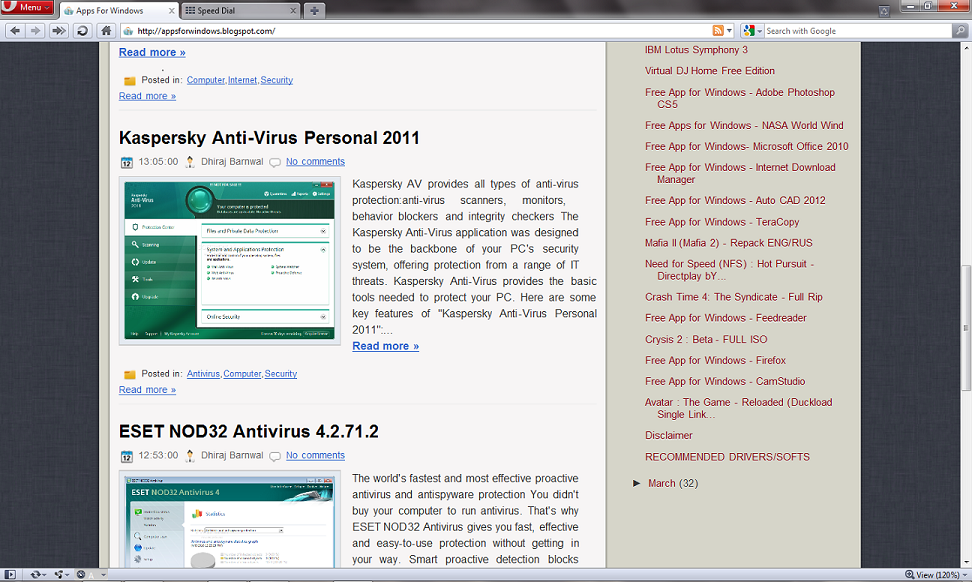Open the Internet Download Manager sidebar link

pos(740,174)
